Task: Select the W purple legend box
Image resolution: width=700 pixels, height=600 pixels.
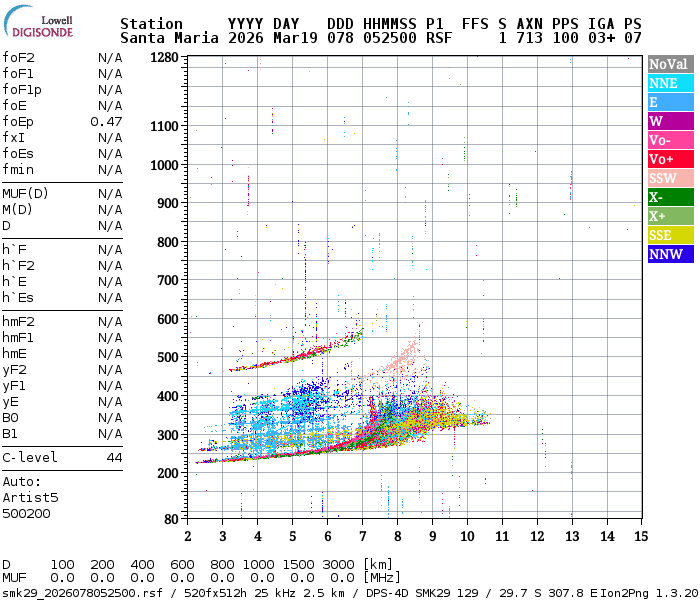Action: [x=670, y=121]
